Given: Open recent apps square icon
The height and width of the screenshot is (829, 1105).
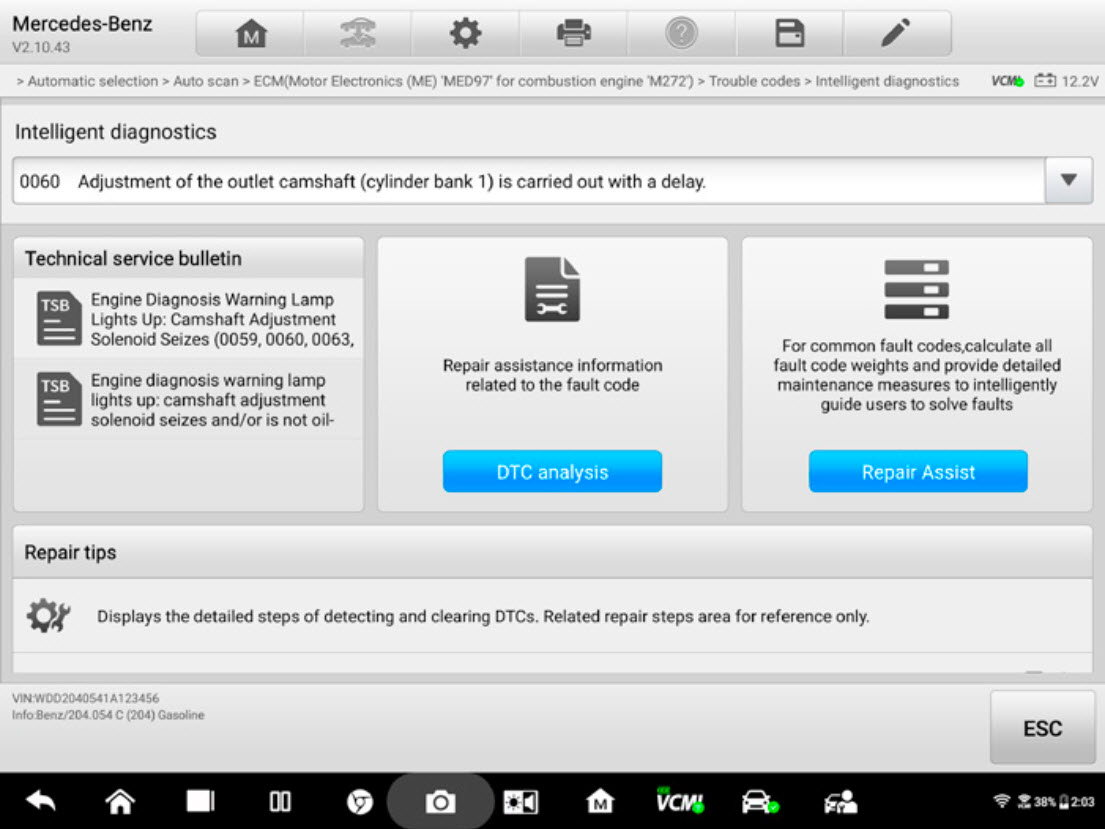Looking at the screenshot, I should 200,801.
